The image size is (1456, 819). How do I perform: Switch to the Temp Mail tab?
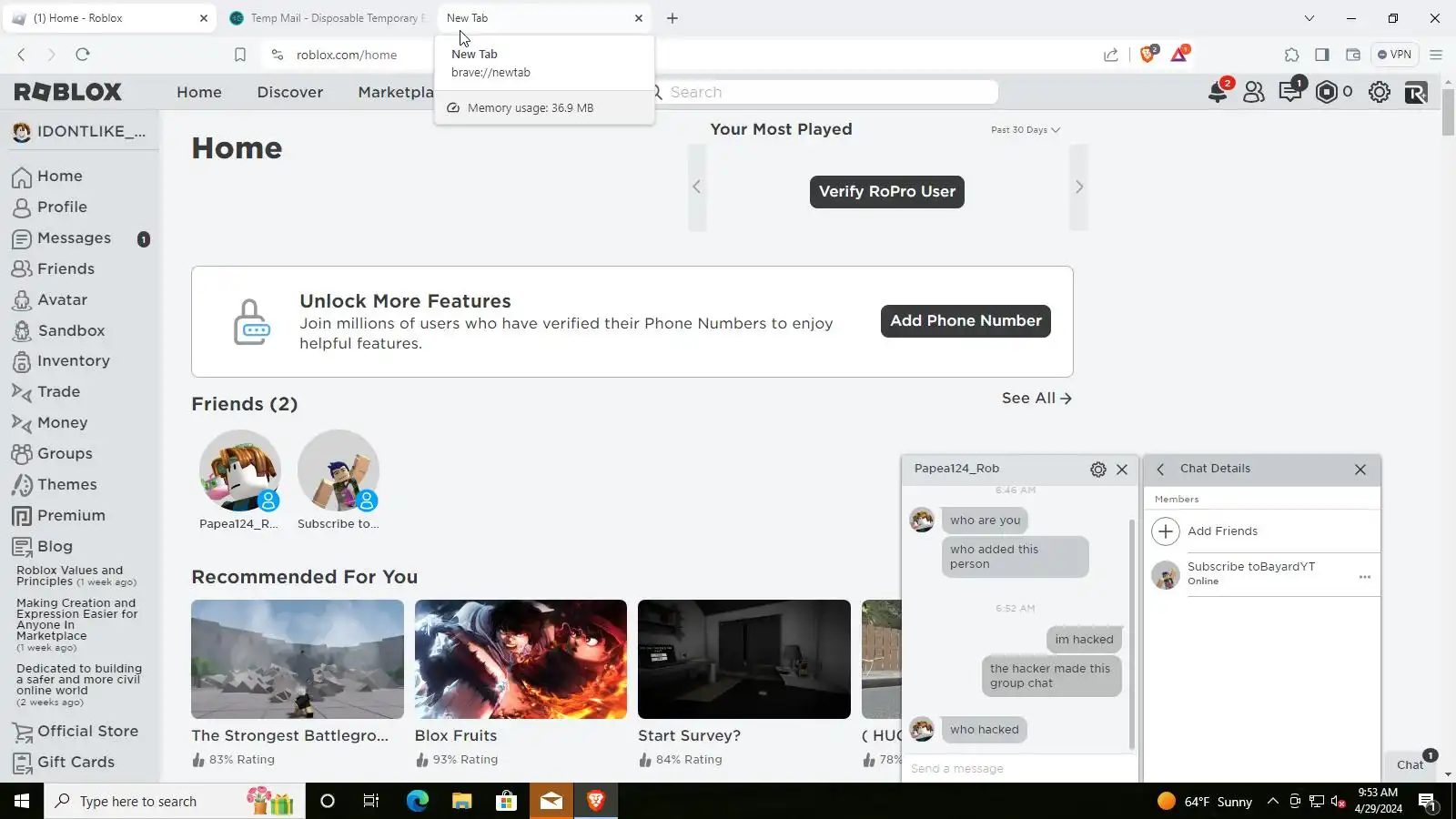pos(328,18)
